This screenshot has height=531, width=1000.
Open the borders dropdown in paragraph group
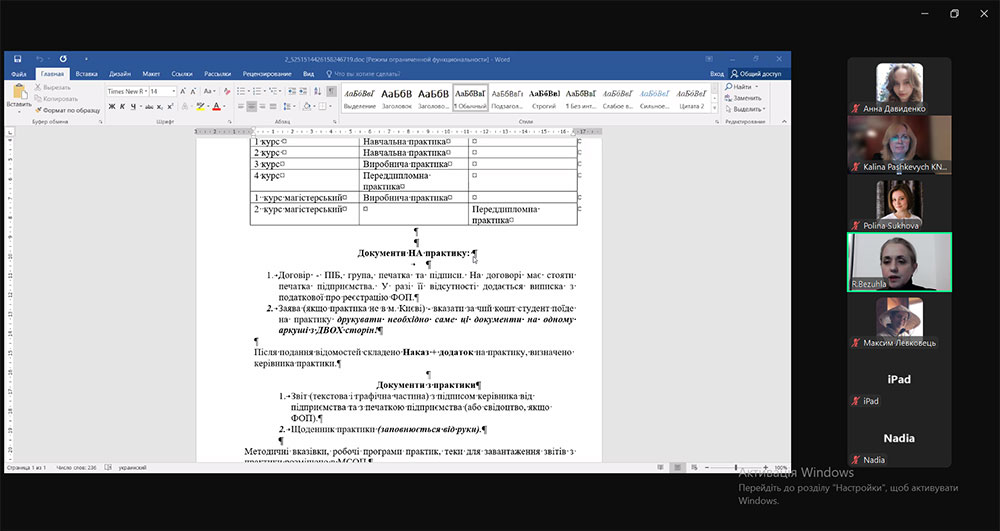[x=330, y=106]
